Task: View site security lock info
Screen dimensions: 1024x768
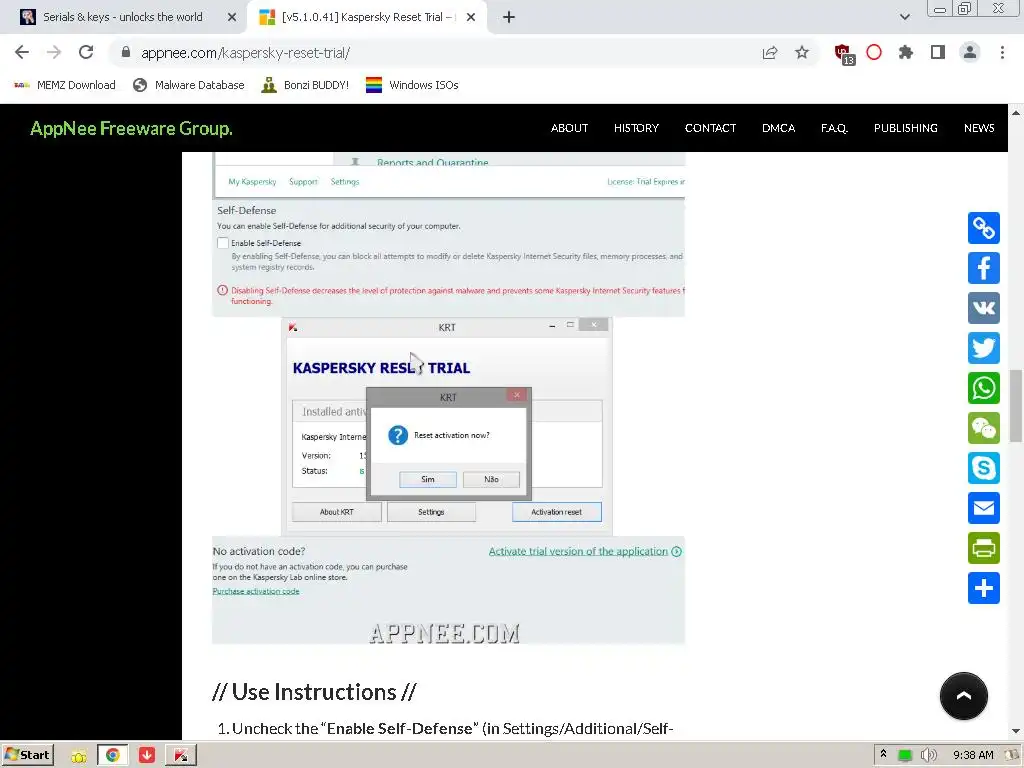Action: [x=126, y=52]
